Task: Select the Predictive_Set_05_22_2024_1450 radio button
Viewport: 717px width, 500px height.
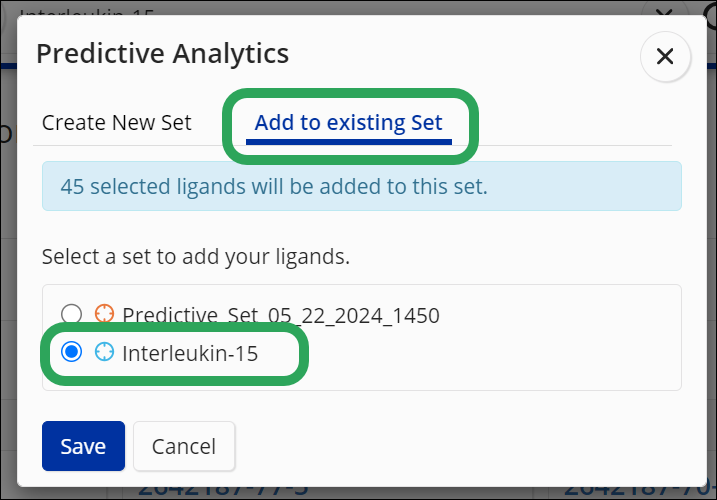Action: [x=72, y=315]
